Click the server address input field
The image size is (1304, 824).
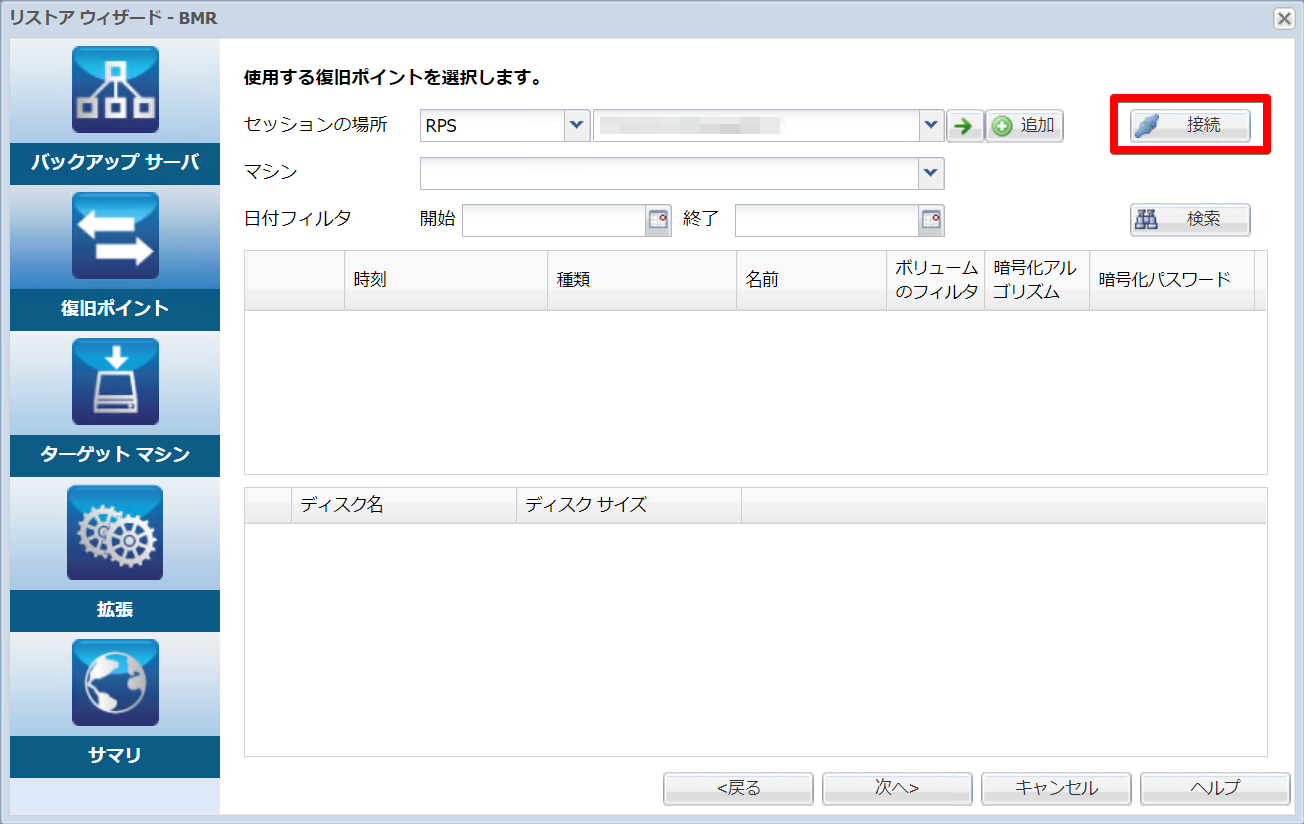[x=756, y=126]
